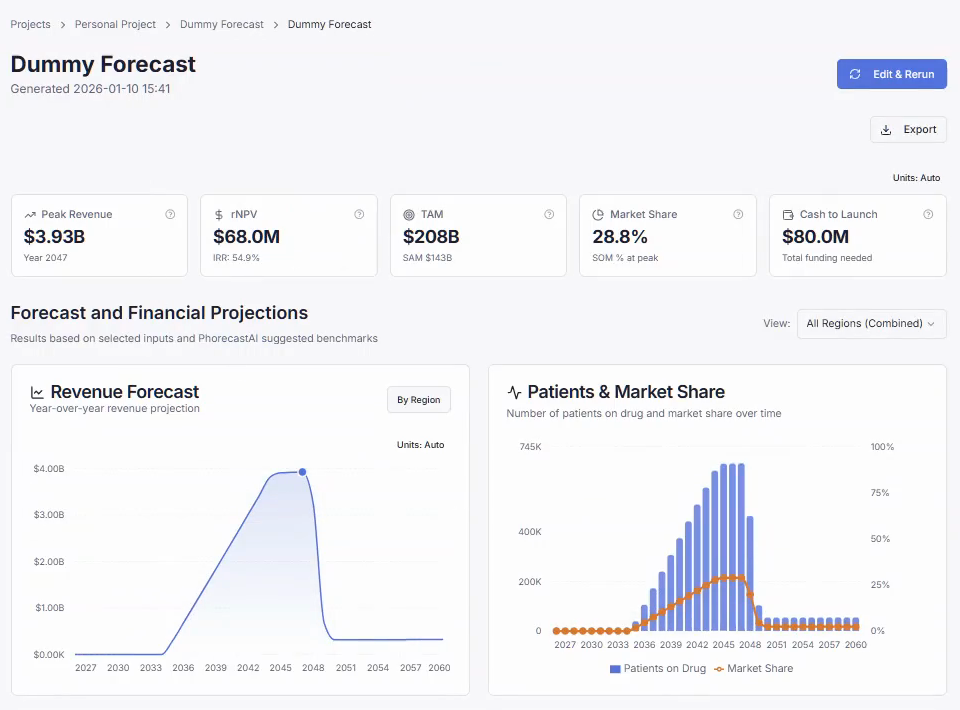Open the All Regions (Combined) view dropdown
The height and width of the screenshot is (710, 960).
pos(871,323)
